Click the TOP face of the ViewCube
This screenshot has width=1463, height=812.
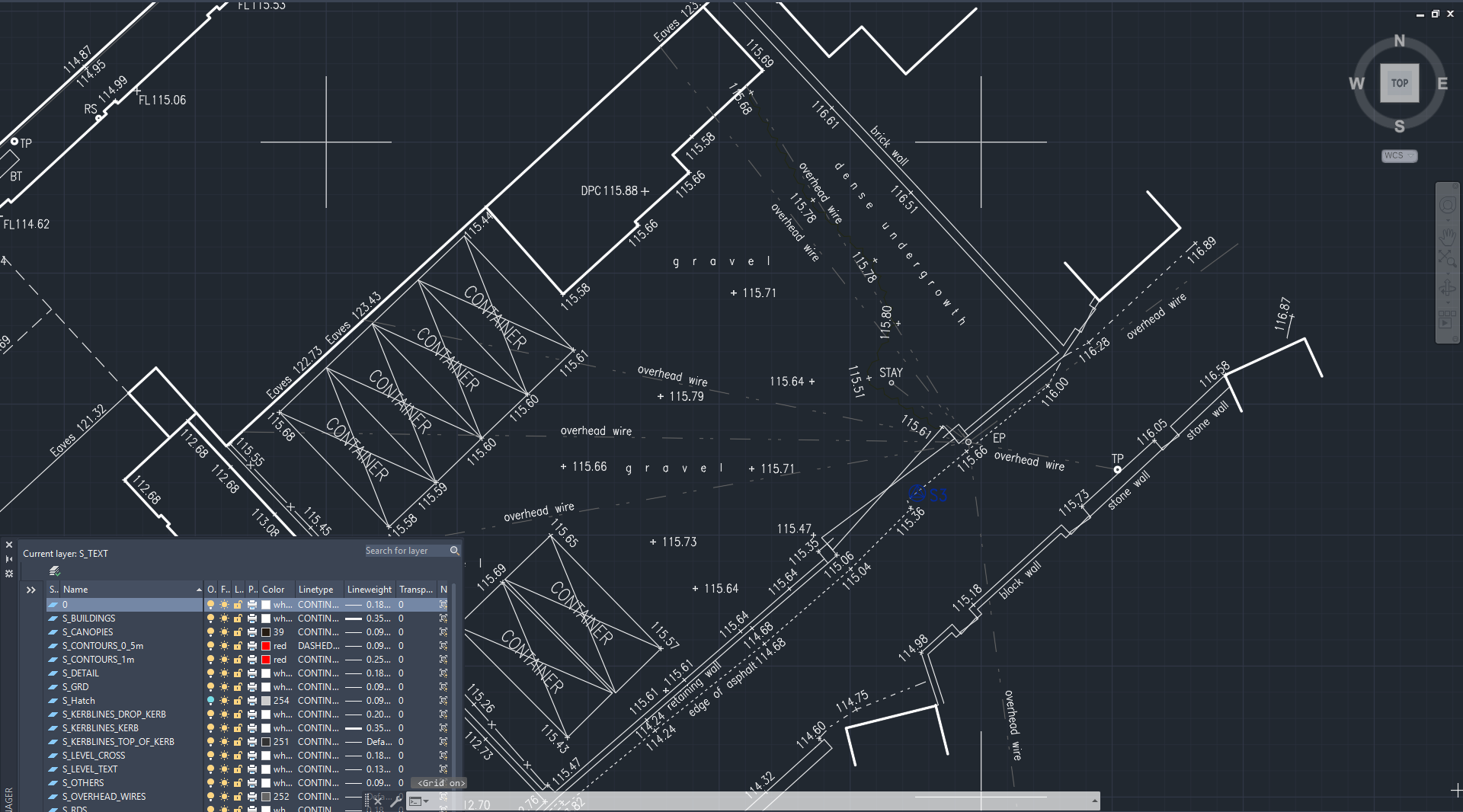click(x=1400, y=84)
